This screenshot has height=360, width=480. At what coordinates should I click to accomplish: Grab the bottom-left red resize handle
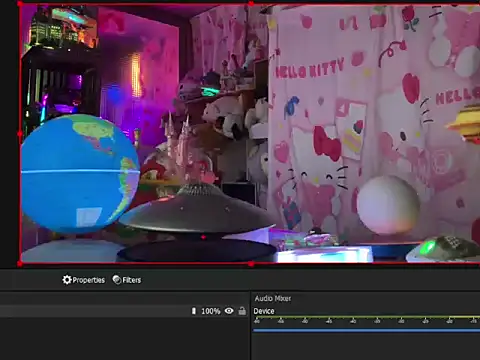[20, 264]
